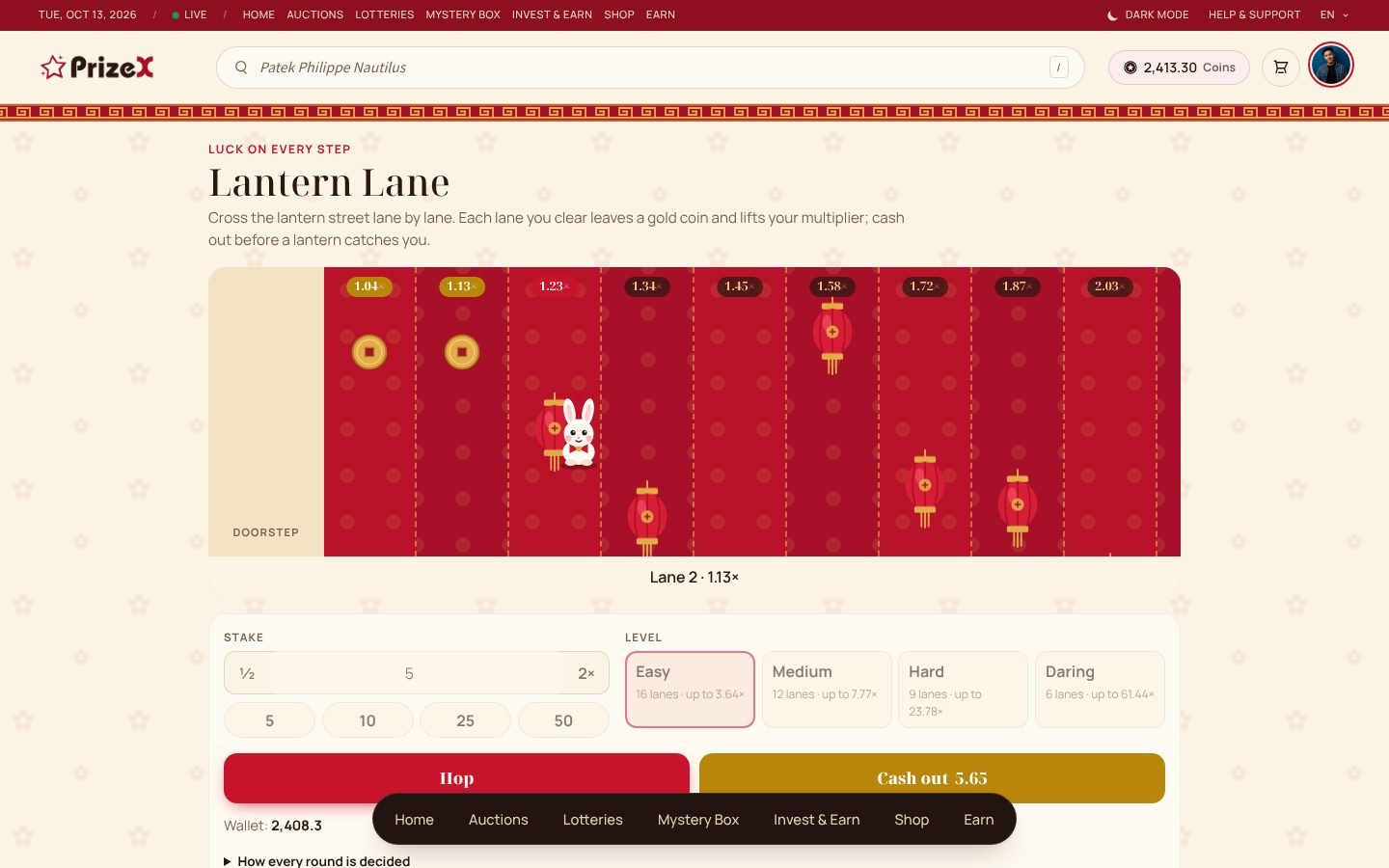The width and height of the screenshot is (1389, 868).
Task: Open Help & Support link
Action: tap(1254, 15)
